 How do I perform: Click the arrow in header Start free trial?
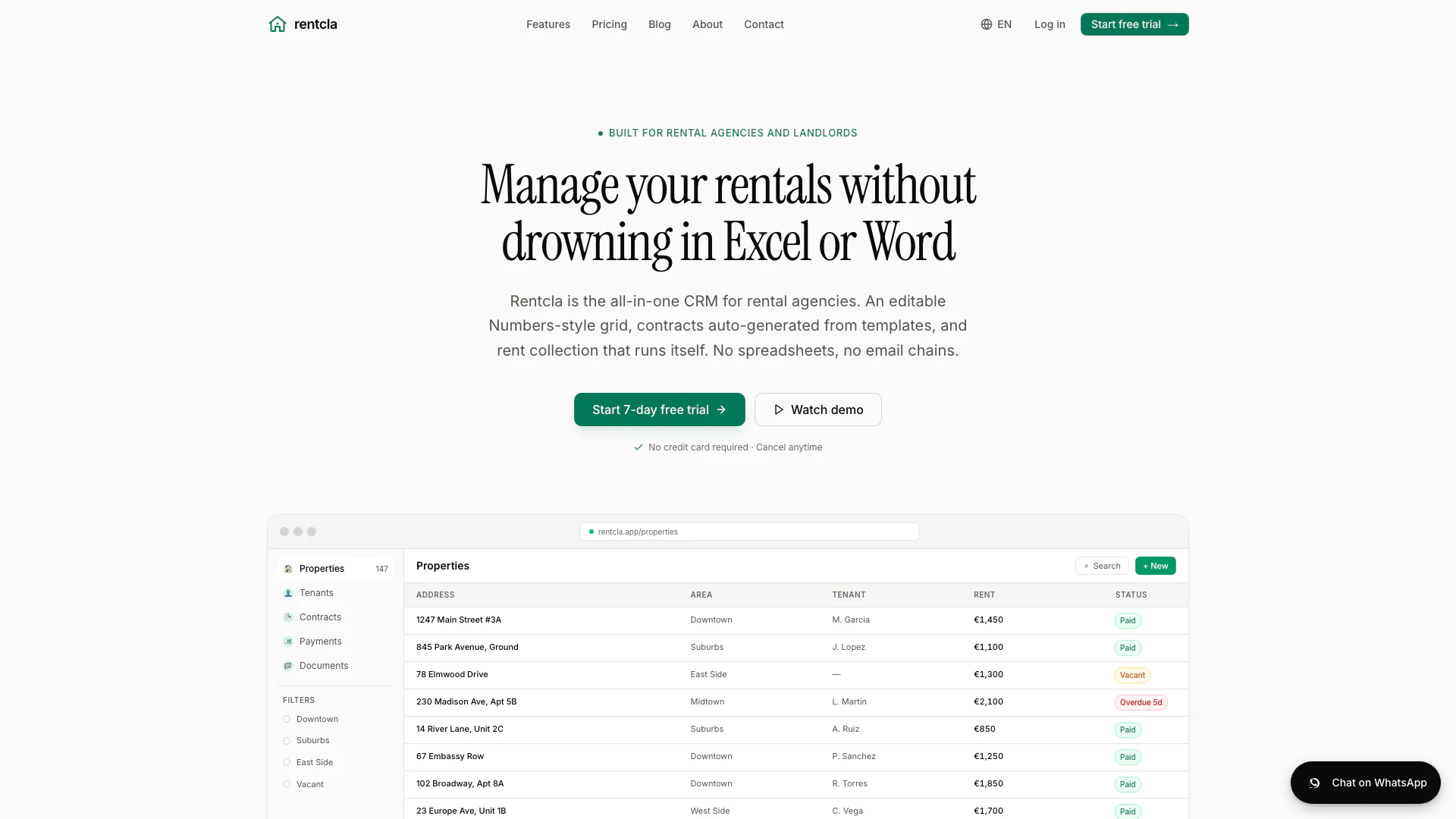point(1172,25)
